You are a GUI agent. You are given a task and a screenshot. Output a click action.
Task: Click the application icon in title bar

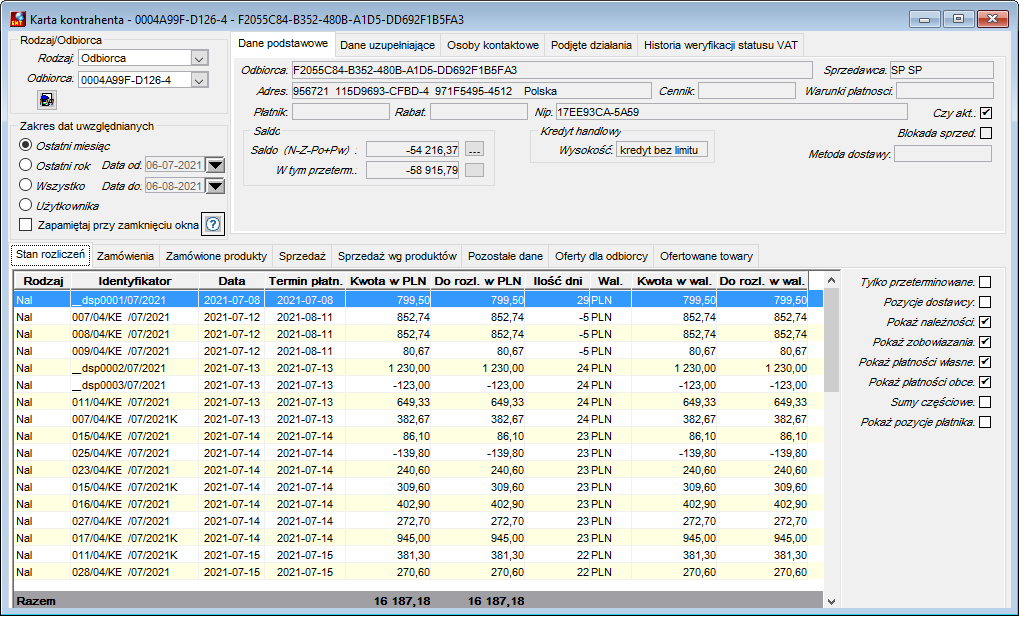tap(18, 20)
